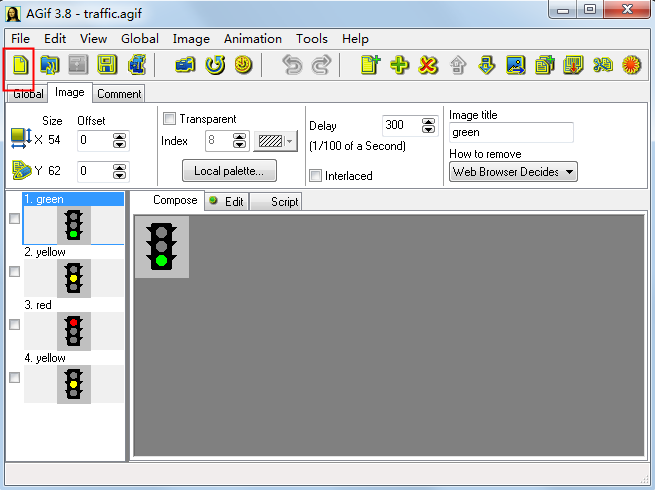Click the X Offset spinner arrows
Viewport: 655px width, 490px height.
point(119,140)
